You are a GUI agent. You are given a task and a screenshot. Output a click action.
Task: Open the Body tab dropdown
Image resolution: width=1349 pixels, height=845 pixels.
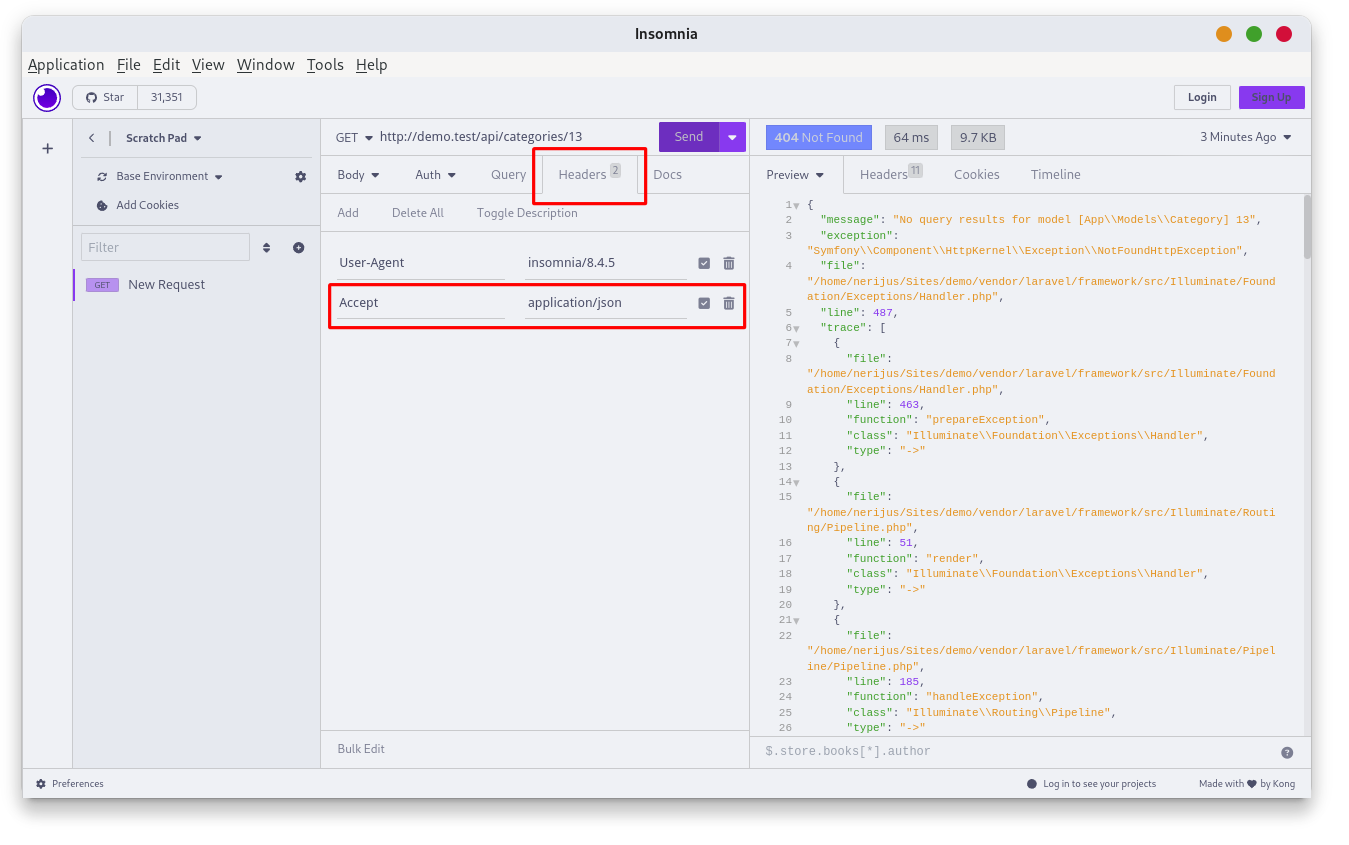click(358, 174)
